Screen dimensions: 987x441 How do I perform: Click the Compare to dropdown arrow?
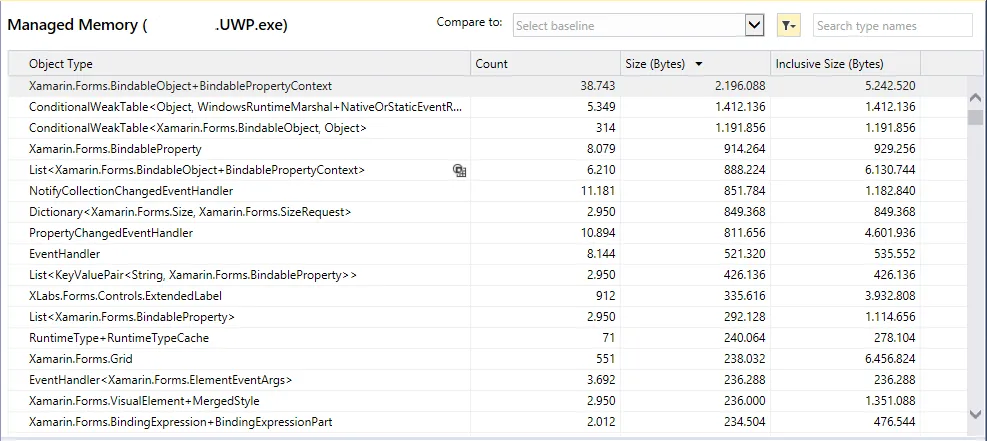click(x=755, y=25)
